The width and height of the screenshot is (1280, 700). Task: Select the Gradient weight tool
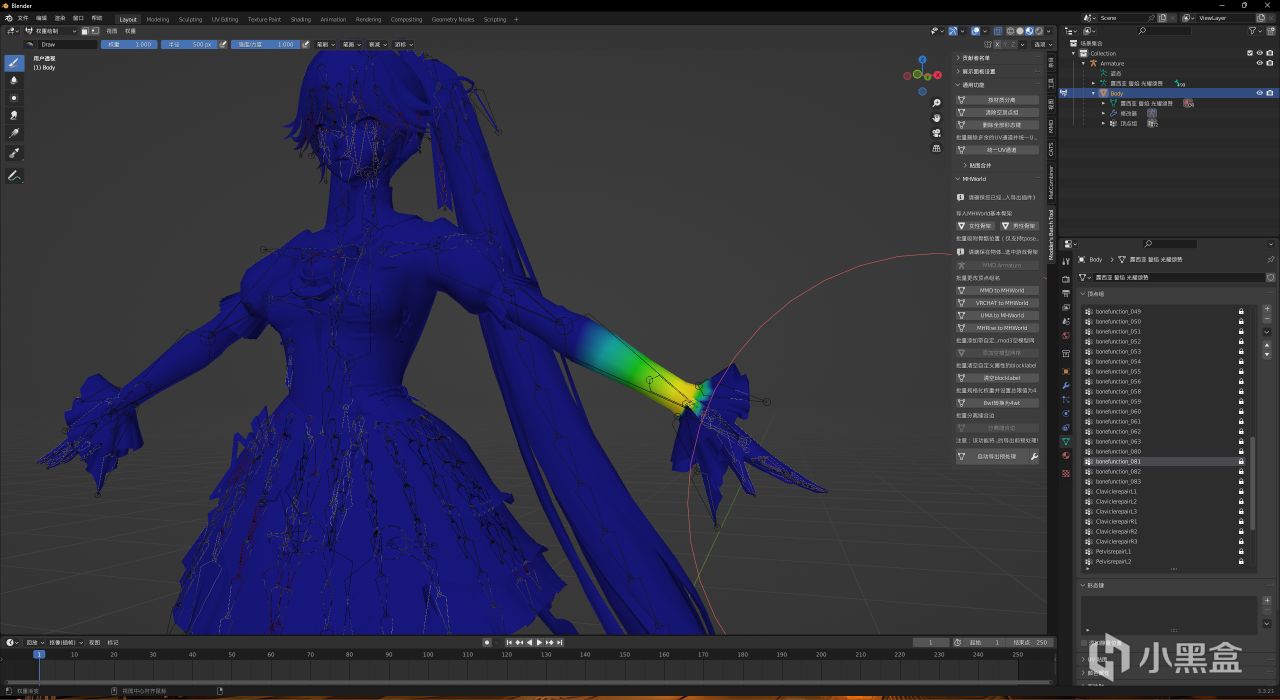pos(14,133)
